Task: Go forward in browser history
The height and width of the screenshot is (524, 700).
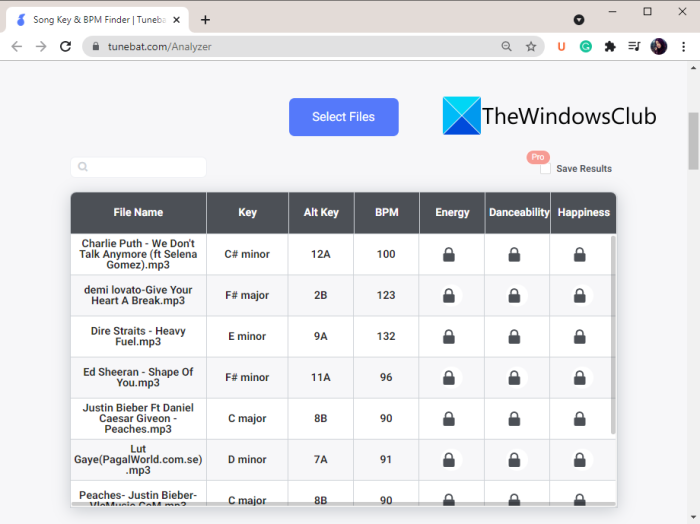Action: pos(41,46)
